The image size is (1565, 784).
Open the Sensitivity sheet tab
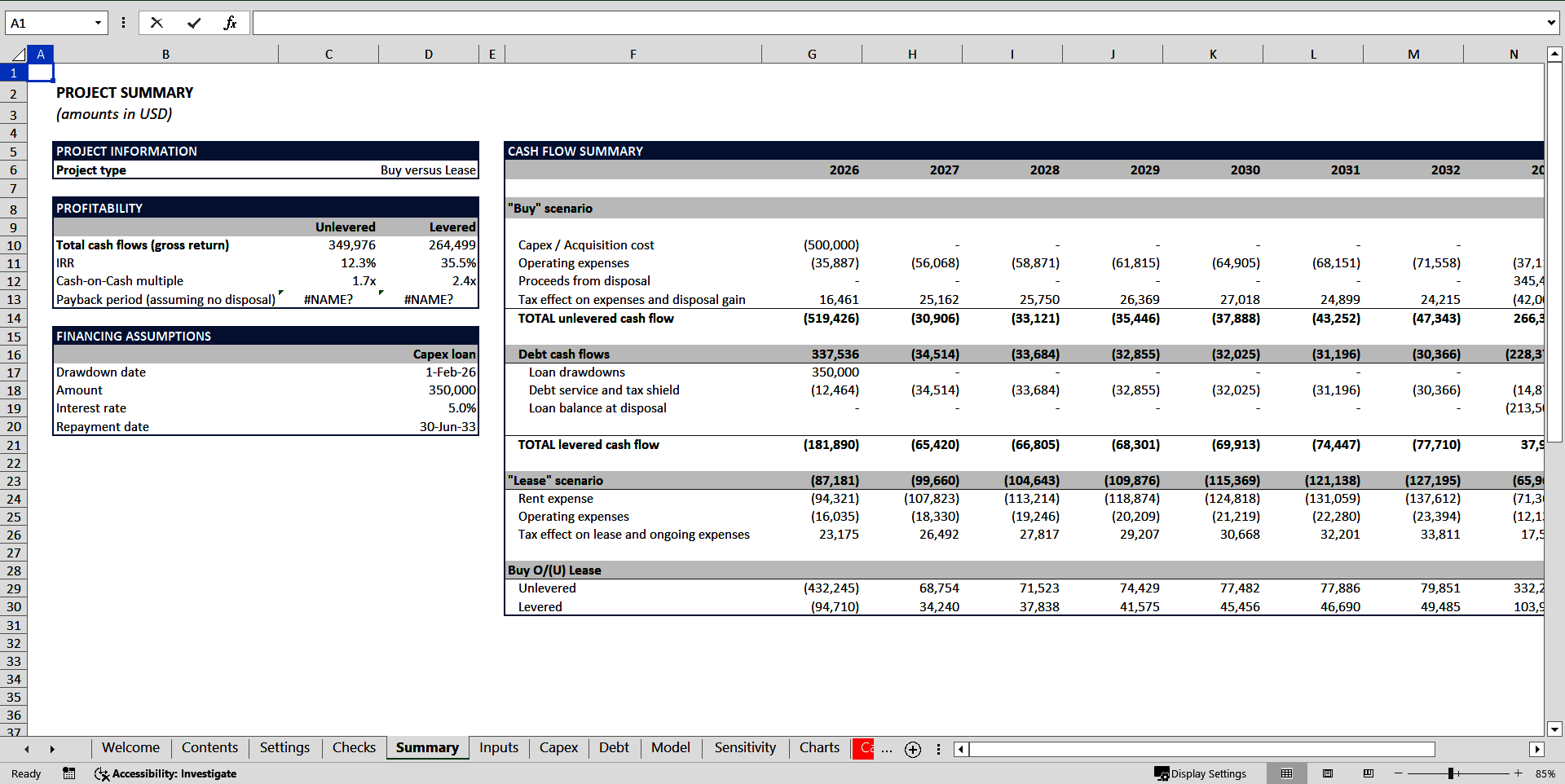(745, 747)
